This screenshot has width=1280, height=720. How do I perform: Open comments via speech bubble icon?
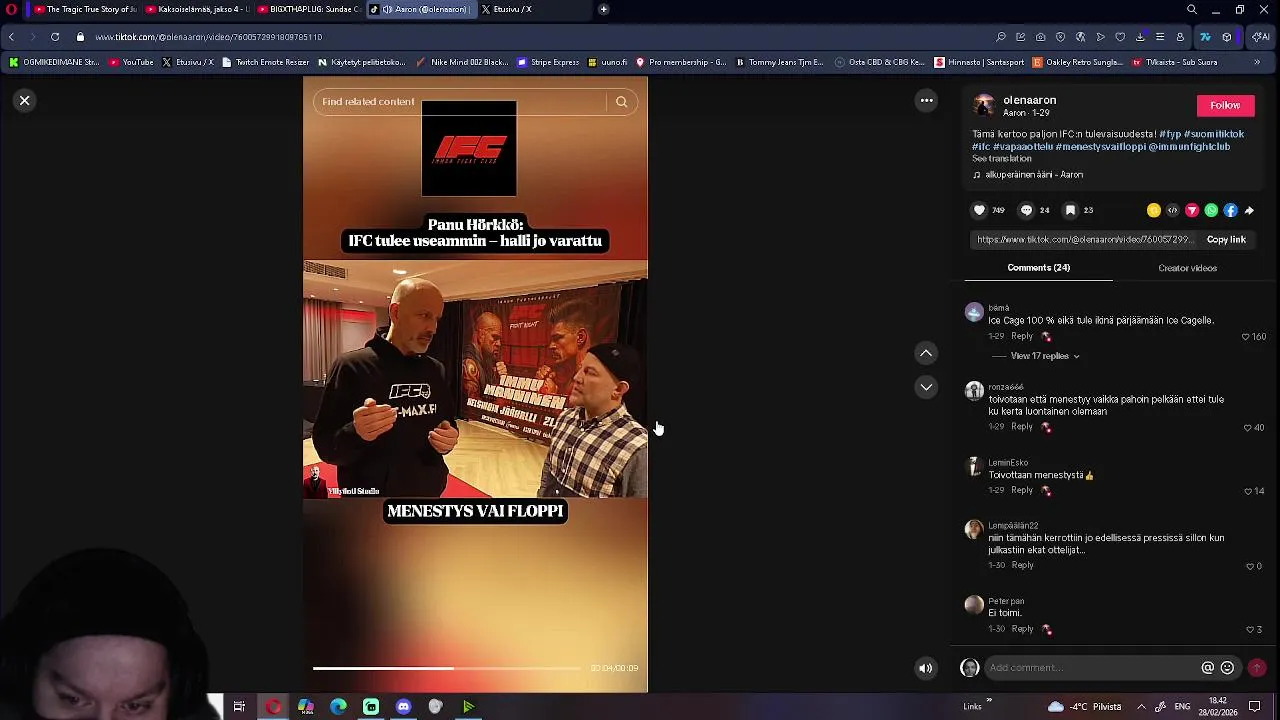click(1026, 210)
